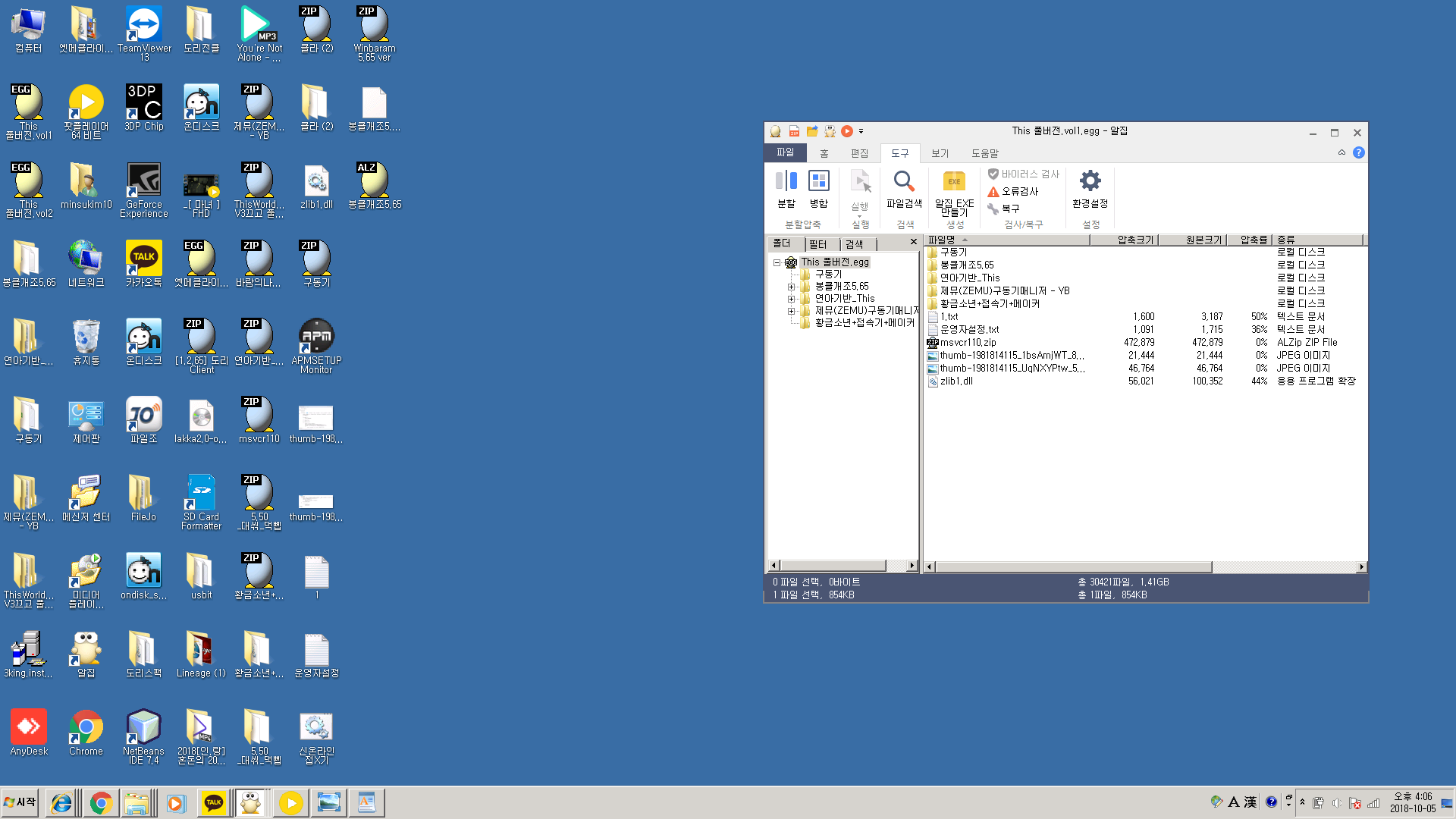Open NetBeans IDE 7.4 desktop icon
Image resolution: width=1456 pixels, height=819 pixels.
144,737
